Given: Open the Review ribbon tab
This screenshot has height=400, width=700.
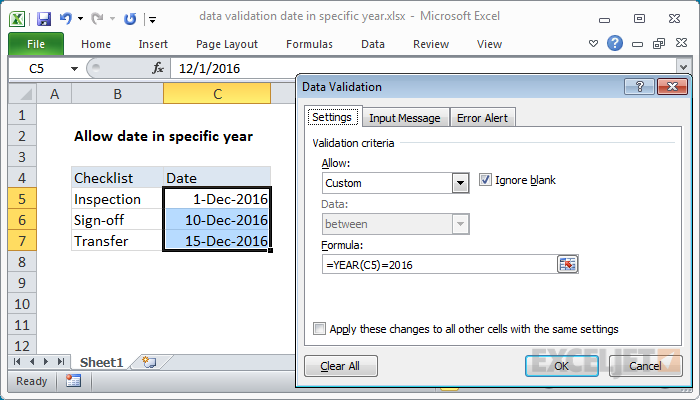Looking at the screenshot, I should [x=431, y=44].
